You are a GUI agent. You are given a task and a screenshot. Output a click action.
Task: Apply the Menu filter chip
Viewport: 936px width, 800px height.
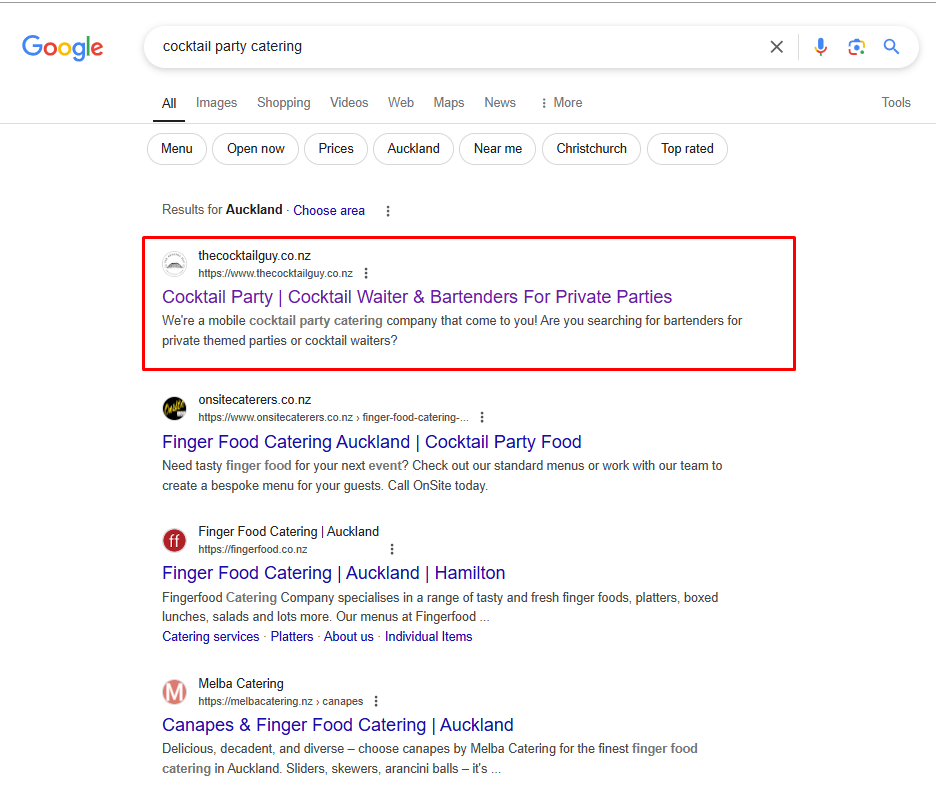point(177,149)
